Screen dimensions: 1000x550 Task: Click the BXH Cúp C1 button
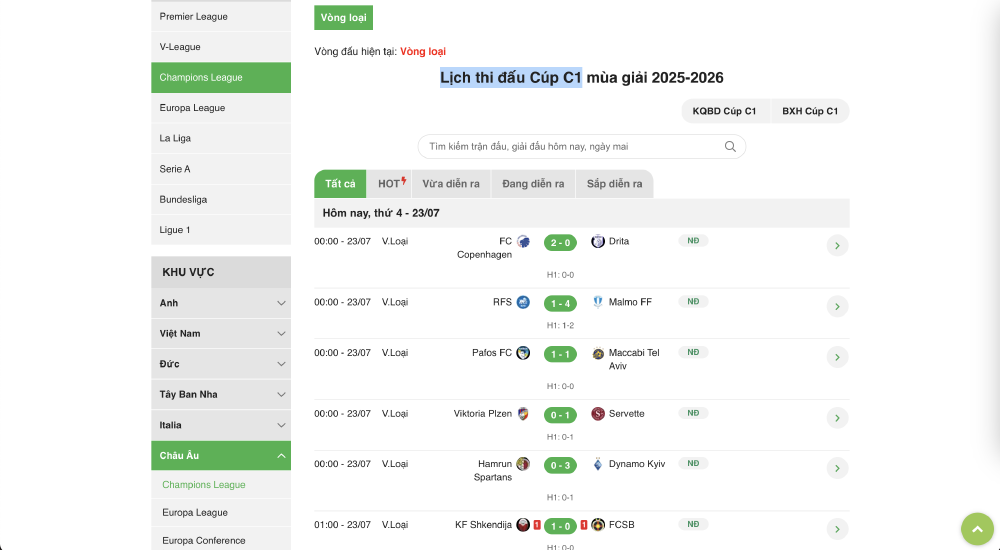pos(810,111)
